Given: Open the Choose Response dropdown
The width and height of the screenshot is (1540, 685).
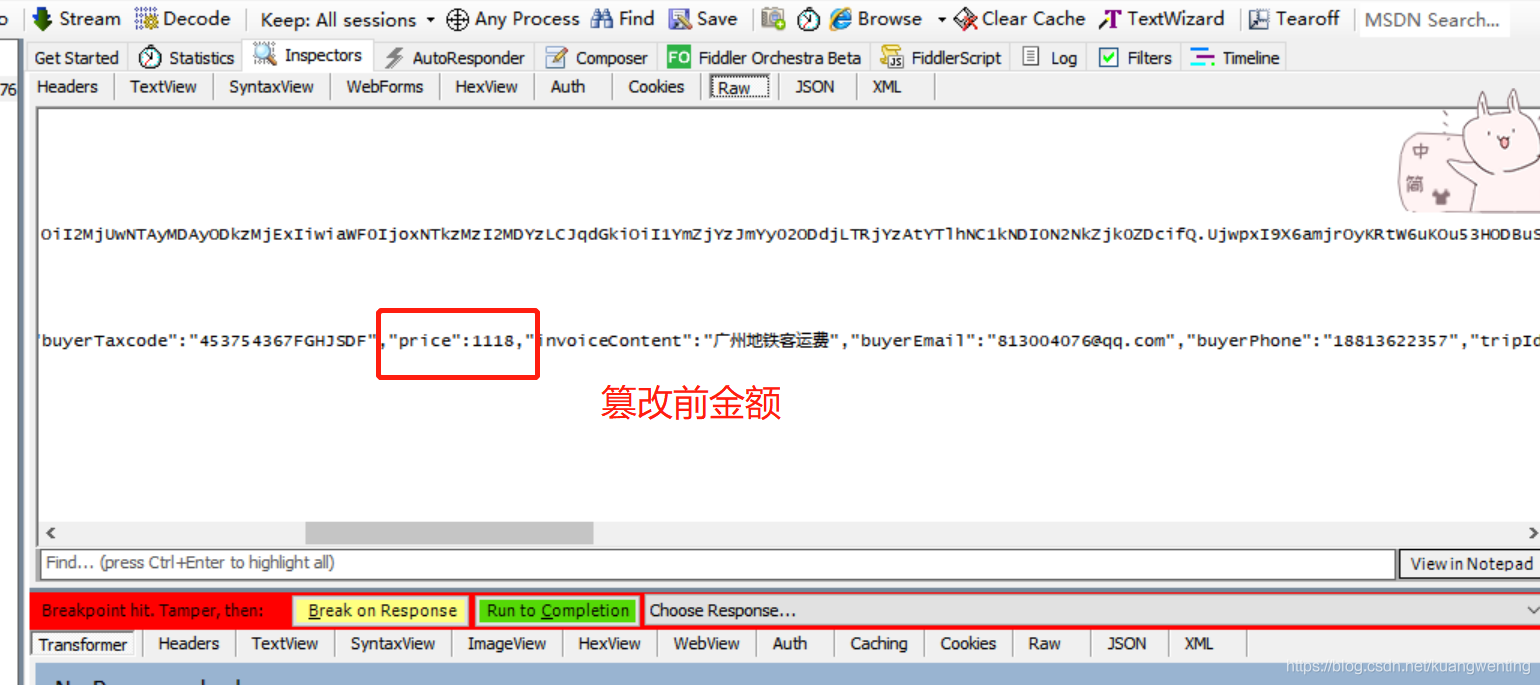Looking at the screenshot, I should pyautogui.click(x=1093, y=610).
